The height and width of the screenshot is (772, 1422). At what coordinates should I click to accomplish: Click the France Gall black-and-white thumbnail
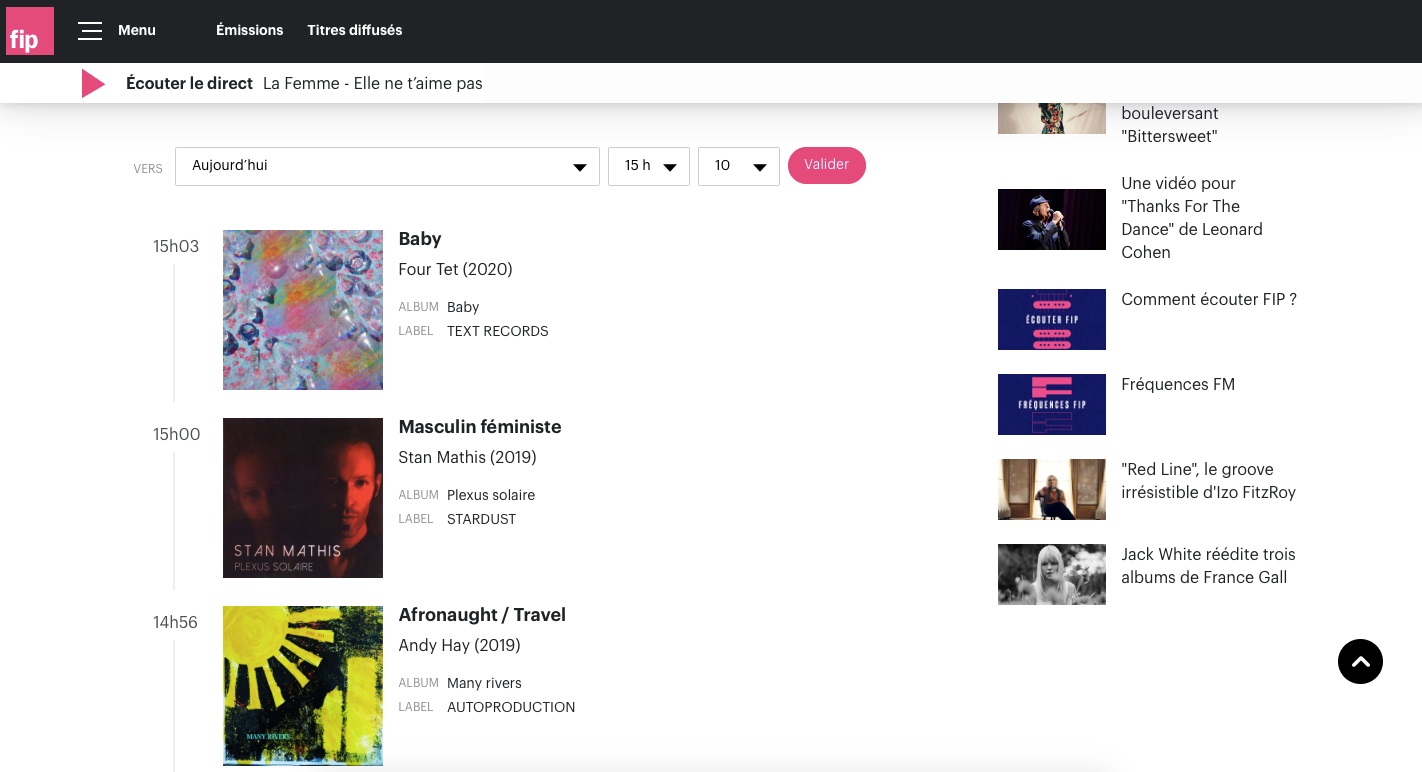pyautogui.click(x=1052, y=574)
